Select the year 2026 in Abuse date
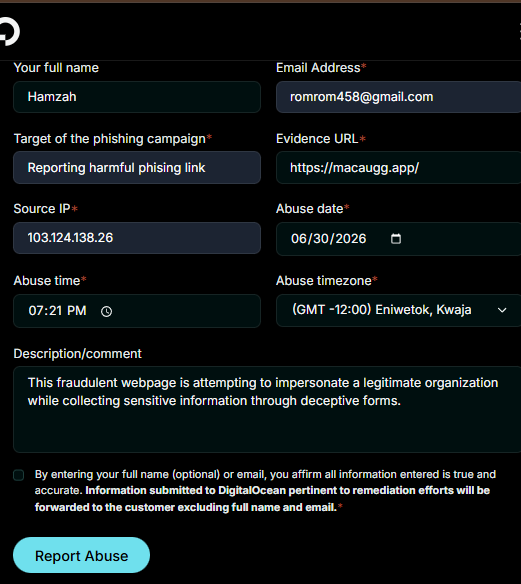Screen dimensions: 521x584 pos(350,239)
